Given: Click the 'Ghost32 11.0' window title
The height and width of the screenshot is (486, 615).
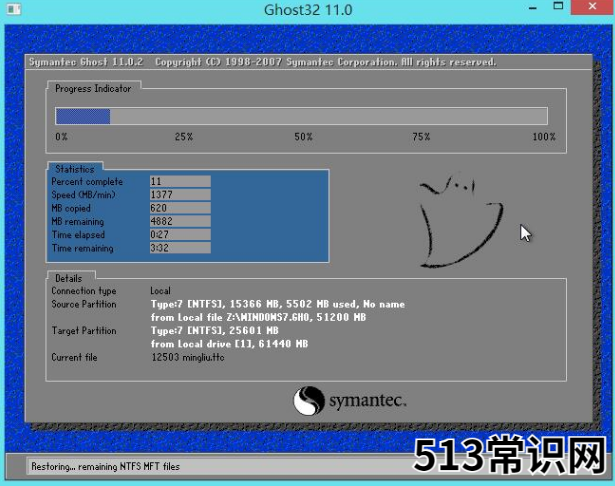Looking at the screenshot, I should (x=308, y=10).
